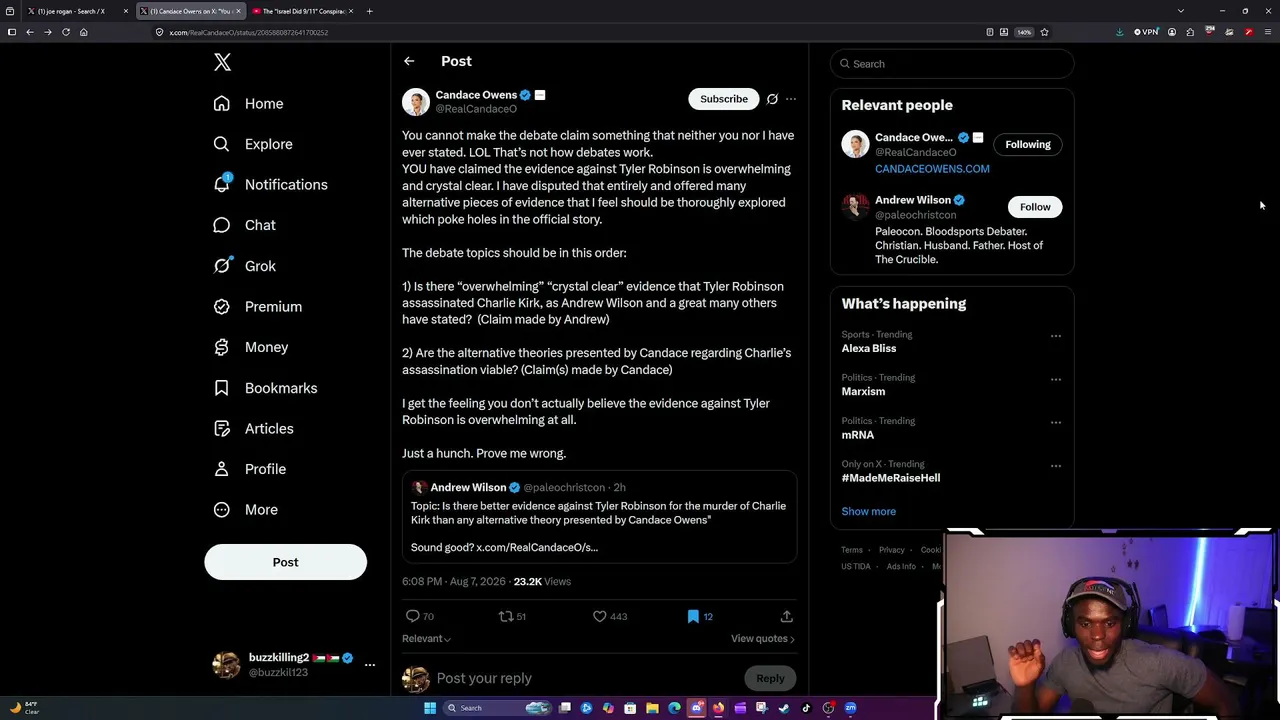This screenshot has width=1280, height=720.
Task: Open options for Alexa Bliss trend
Action: [x=1055, y=336]
